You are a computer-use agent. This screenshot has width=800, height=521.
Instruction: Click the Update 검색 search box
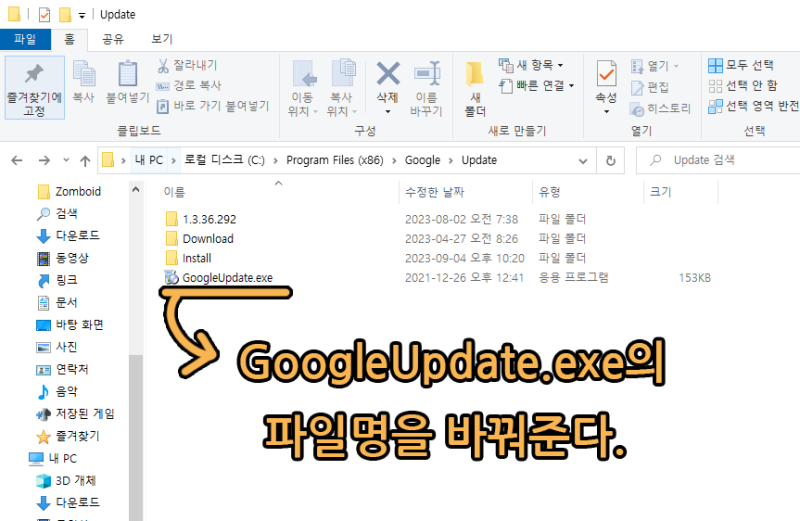[718, 160]
